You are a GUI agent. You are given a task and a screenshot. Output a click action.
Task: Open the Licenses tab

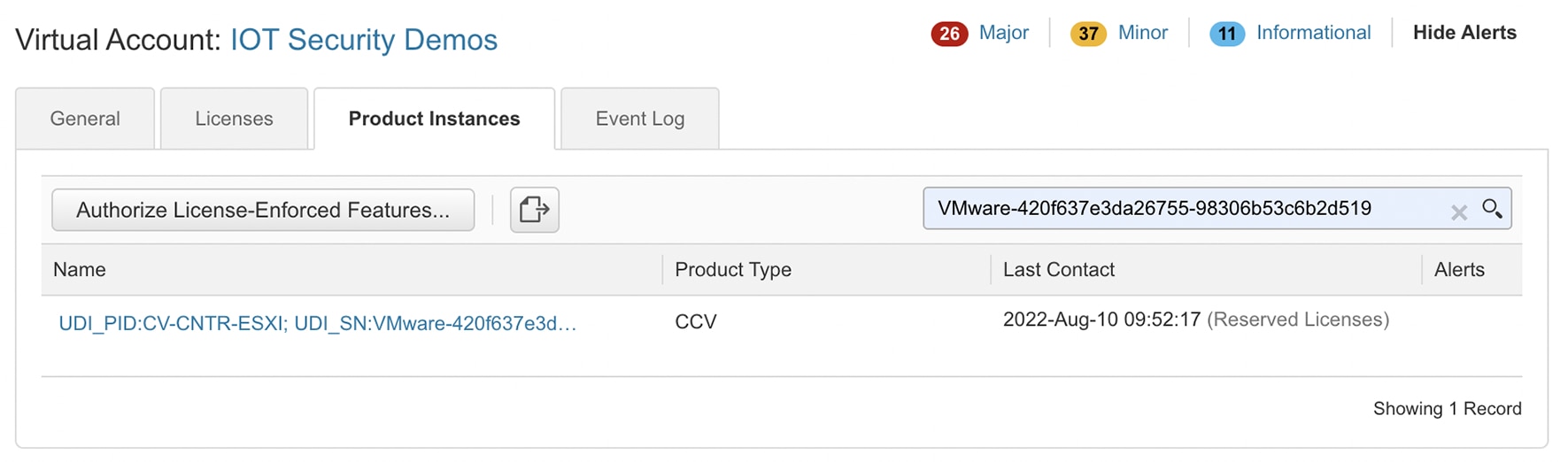(x=234, y=119)
